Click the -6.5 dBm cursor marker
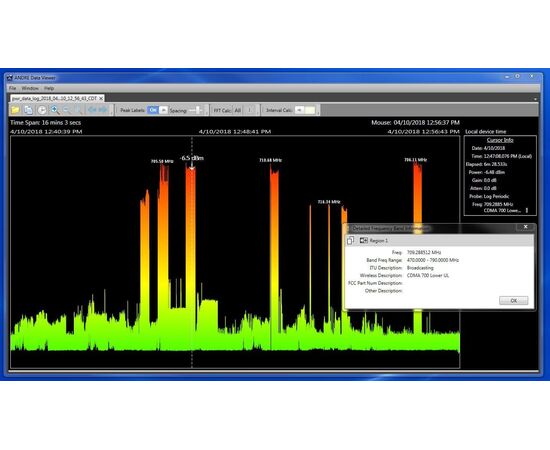The height and width of the screenshot is (450, 550). pos(192,158)
